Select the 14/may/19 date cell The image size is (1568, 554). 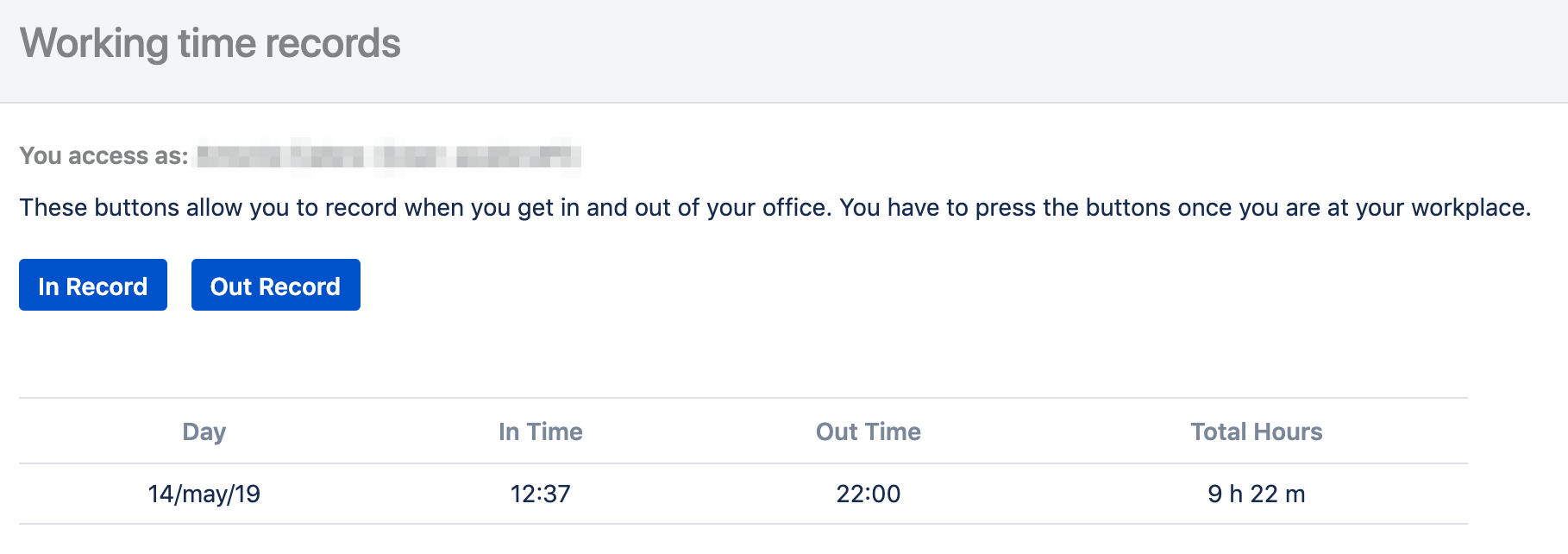click(204, 494)
